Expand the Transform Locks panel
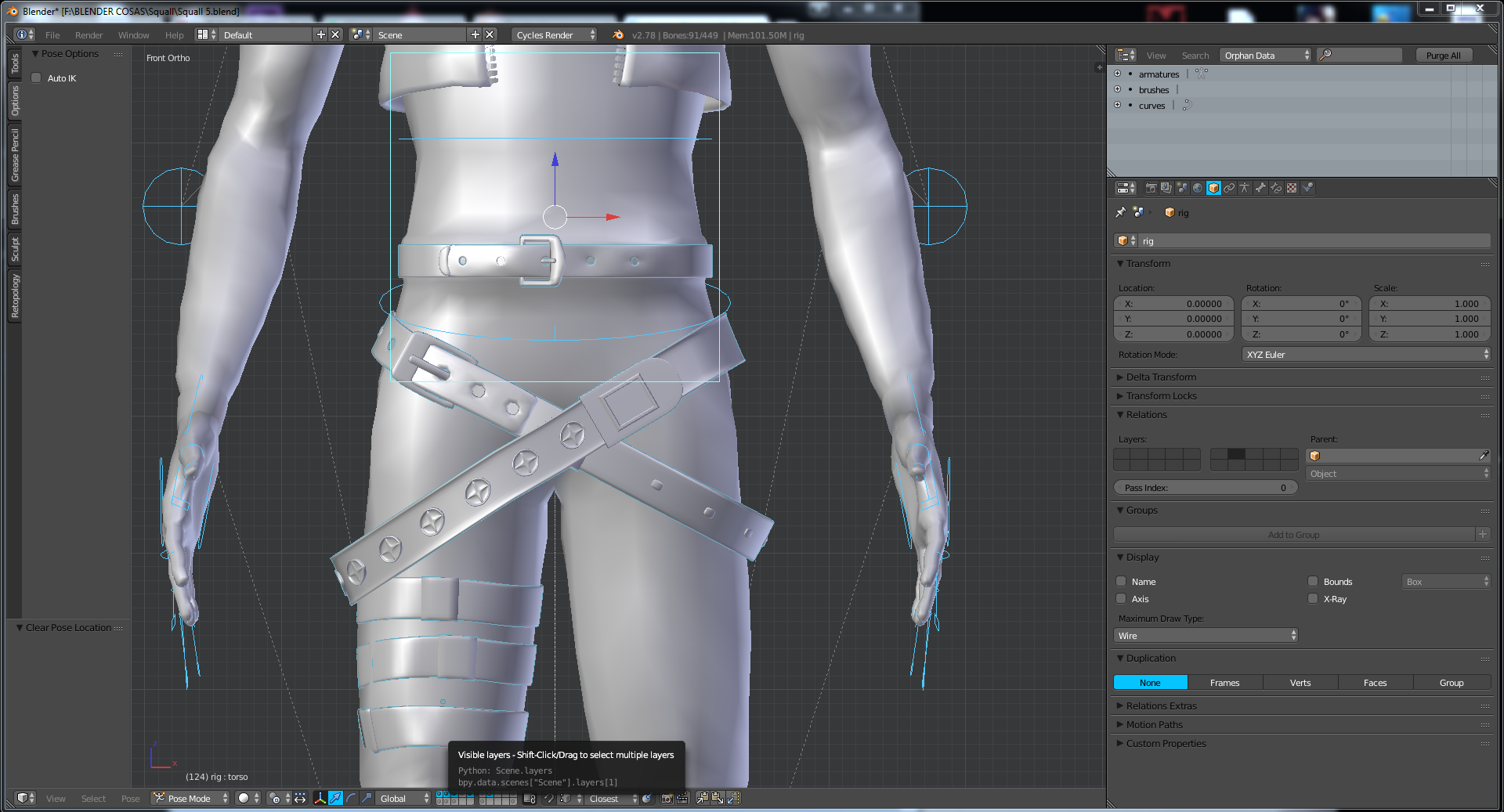Viewport: 1504px width, 812px height. 1161,395
